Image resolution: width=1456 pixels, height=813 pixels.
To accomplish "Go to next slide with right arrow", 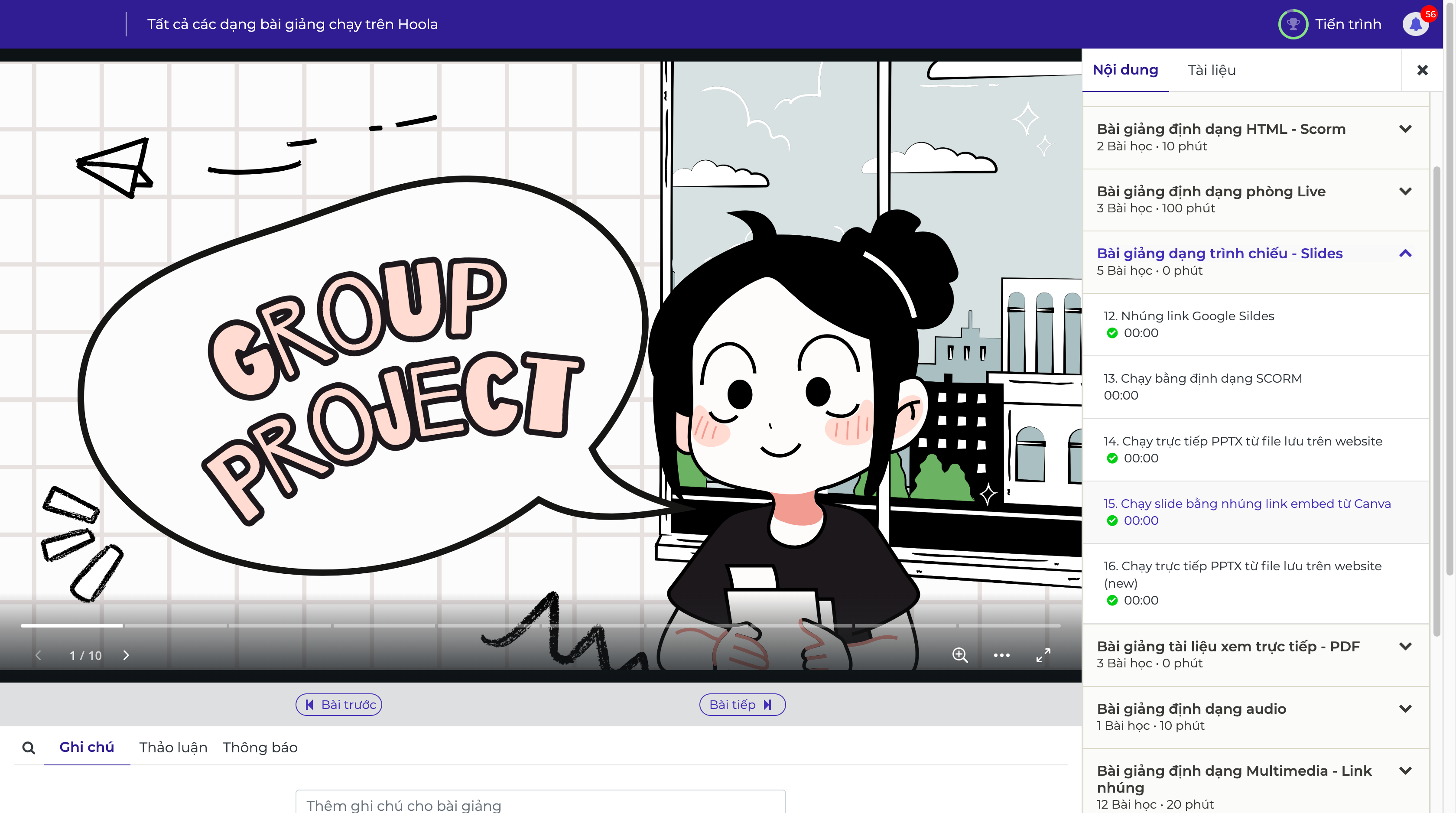I will point(126,655).
